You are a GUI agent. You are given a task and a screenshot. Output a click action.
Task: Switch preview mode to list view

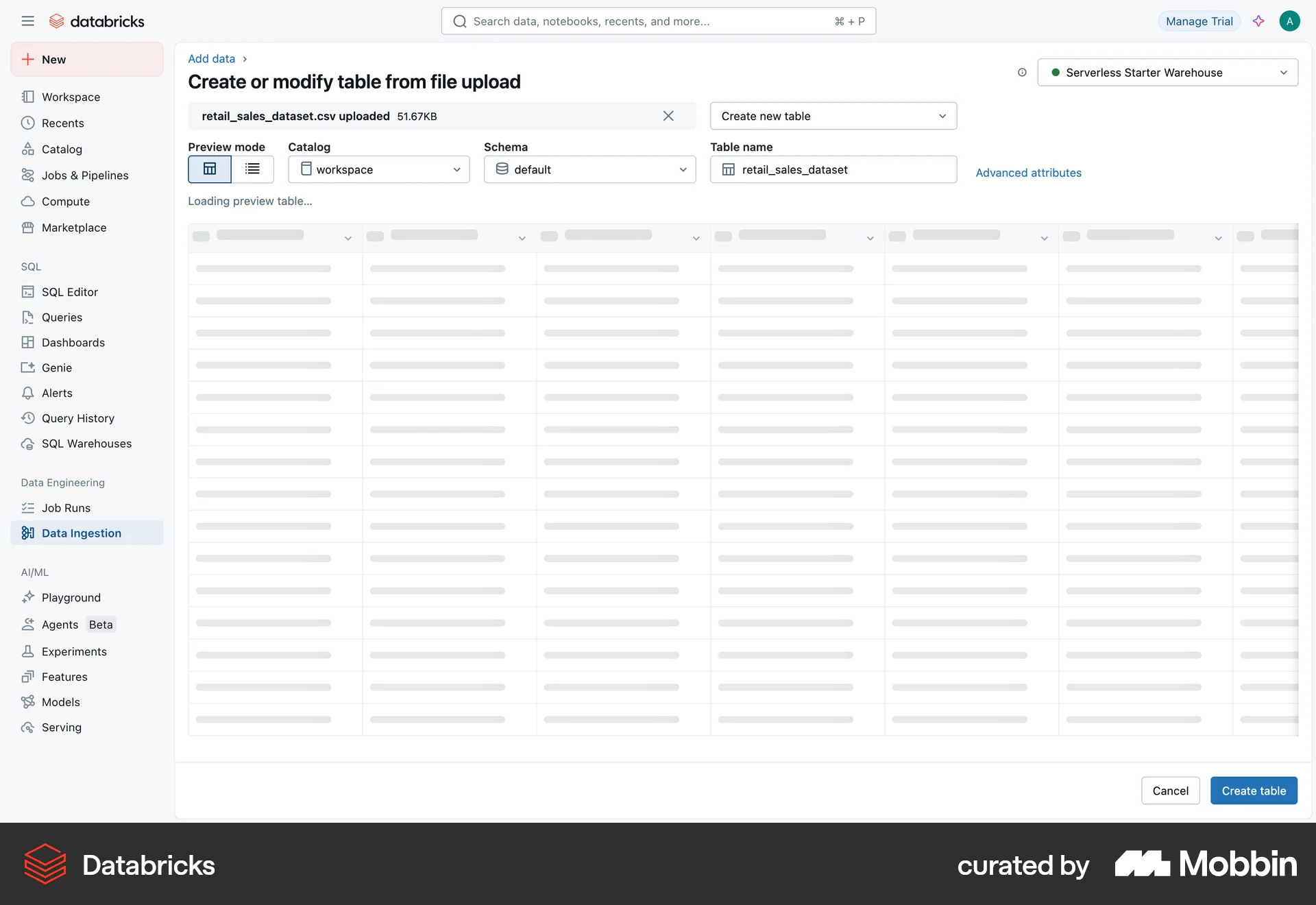(x=252, y=169)
